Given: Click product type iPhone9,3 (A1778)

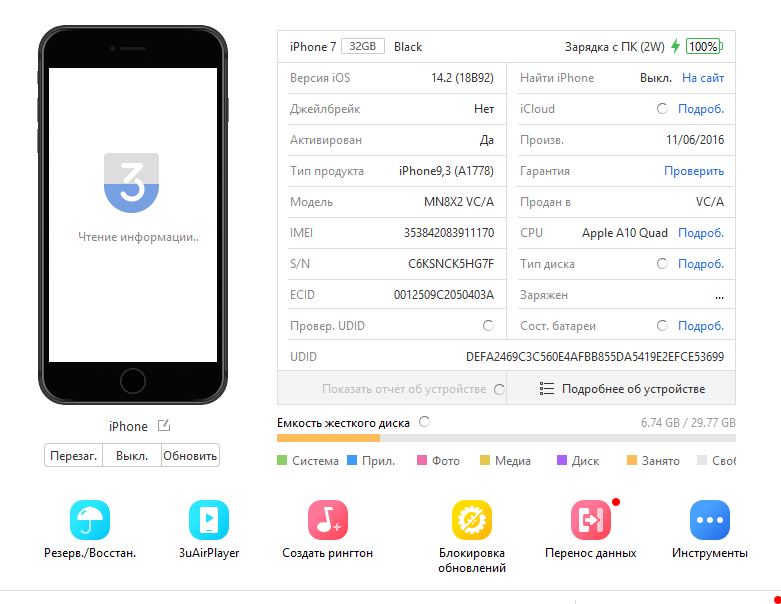Looking at the screenshot, I should (x=446, y=171).
